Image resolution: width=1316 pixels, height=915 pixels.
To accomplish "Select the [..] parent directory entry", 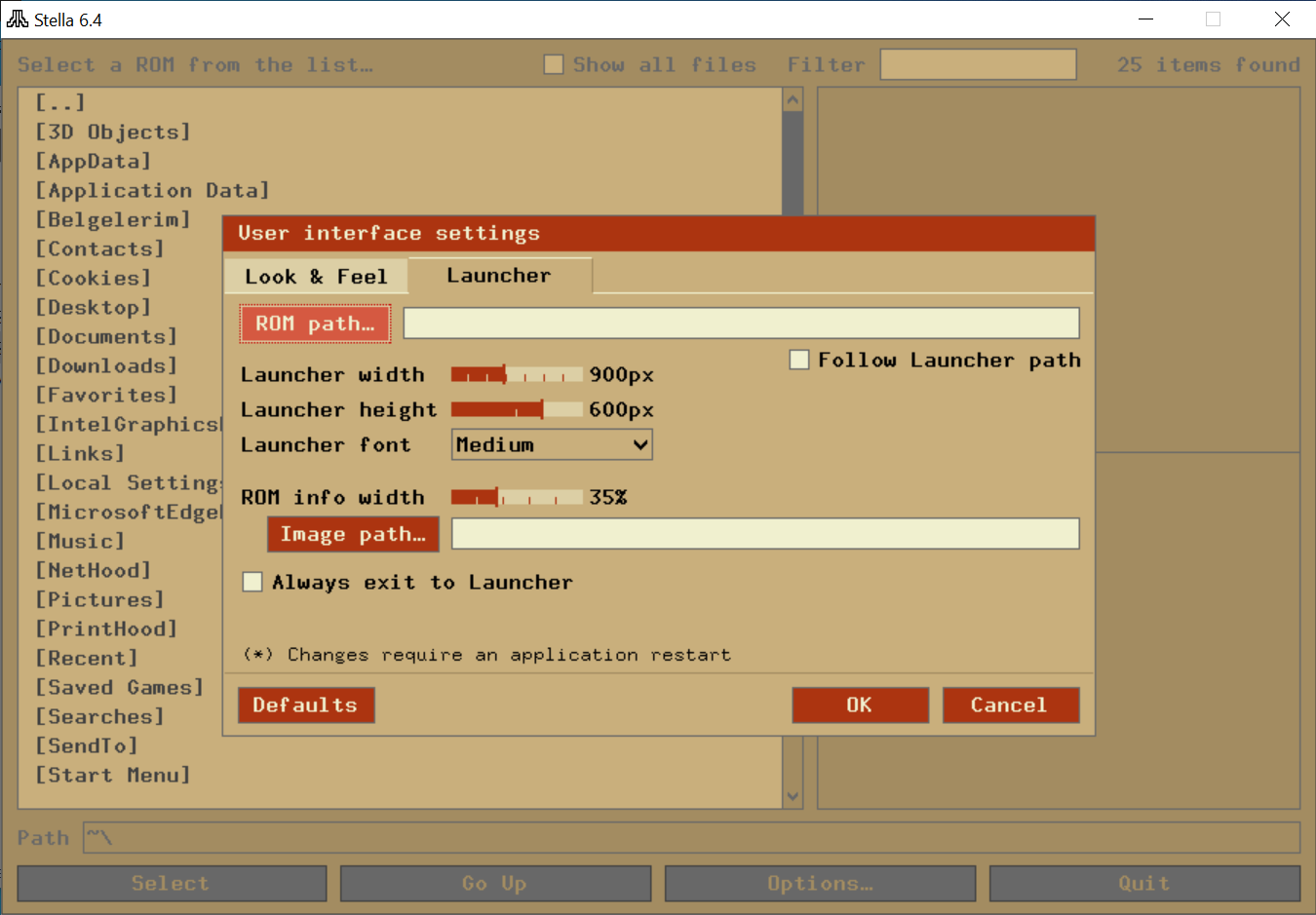I will [x=60, y=102].
